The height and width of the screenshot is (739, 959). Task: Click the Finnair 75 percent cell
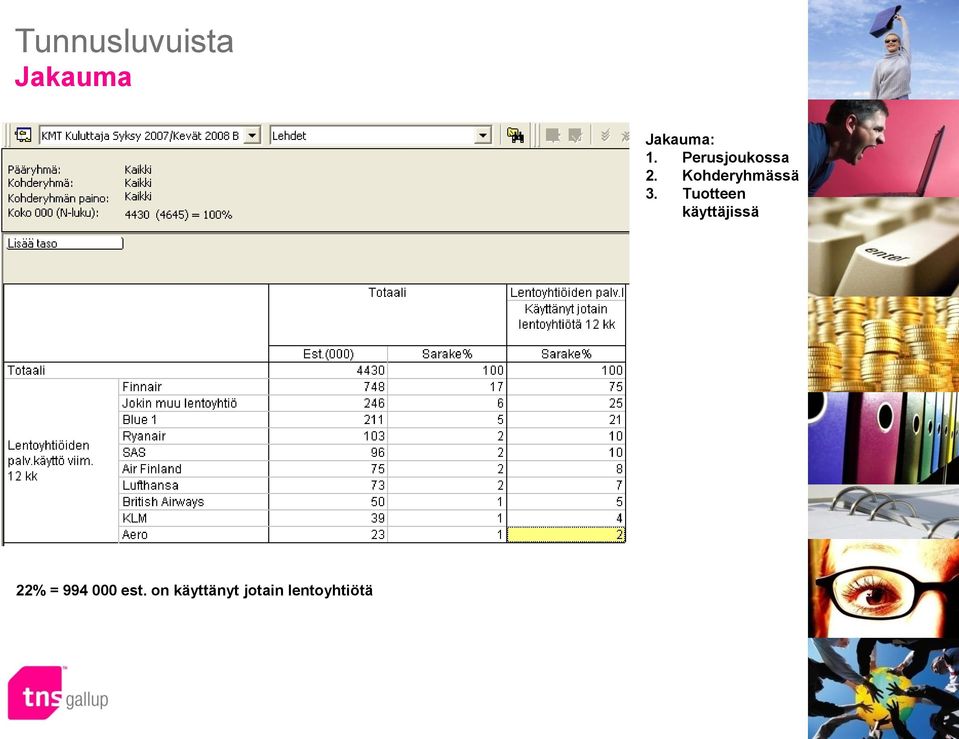tap(566, 387)
